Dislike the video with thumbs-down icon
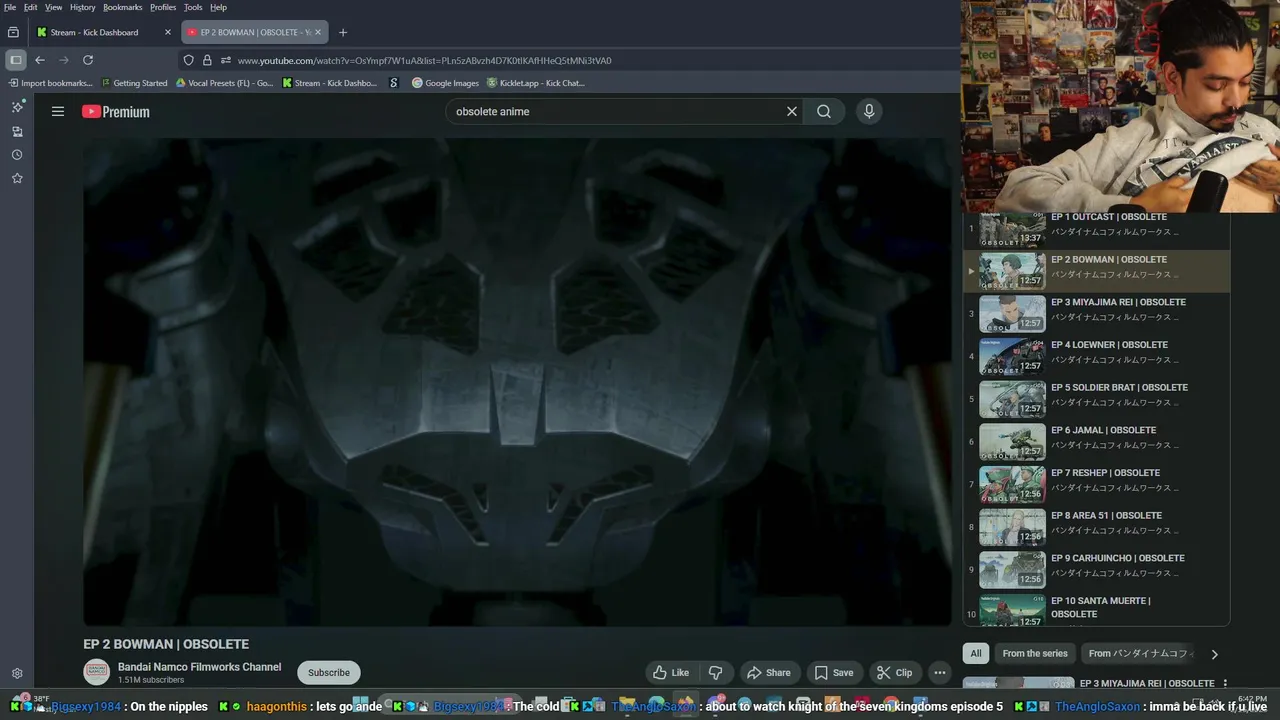 715,673
